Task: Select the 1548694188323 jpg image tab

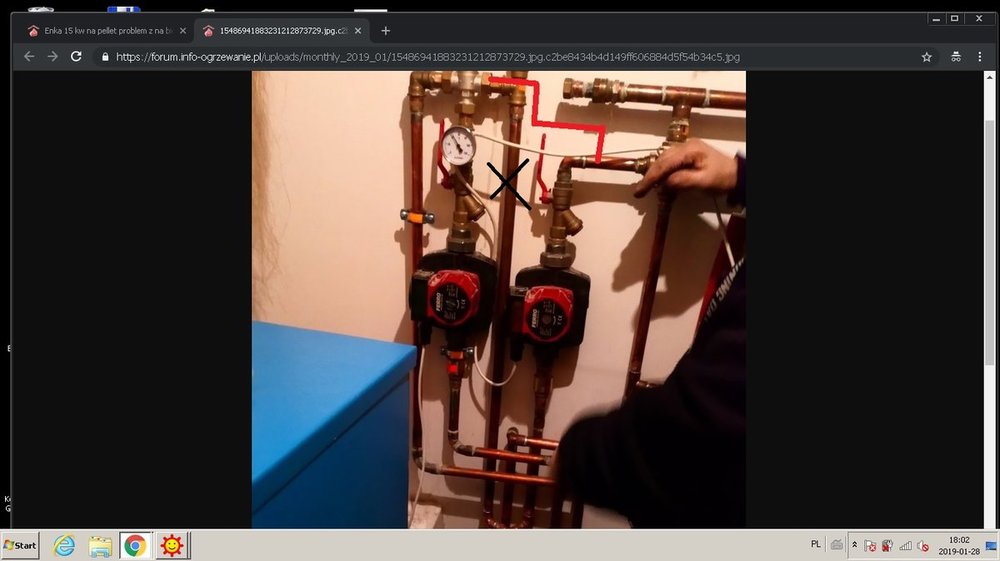Action: pyautogui.click(x=275, y=31)
